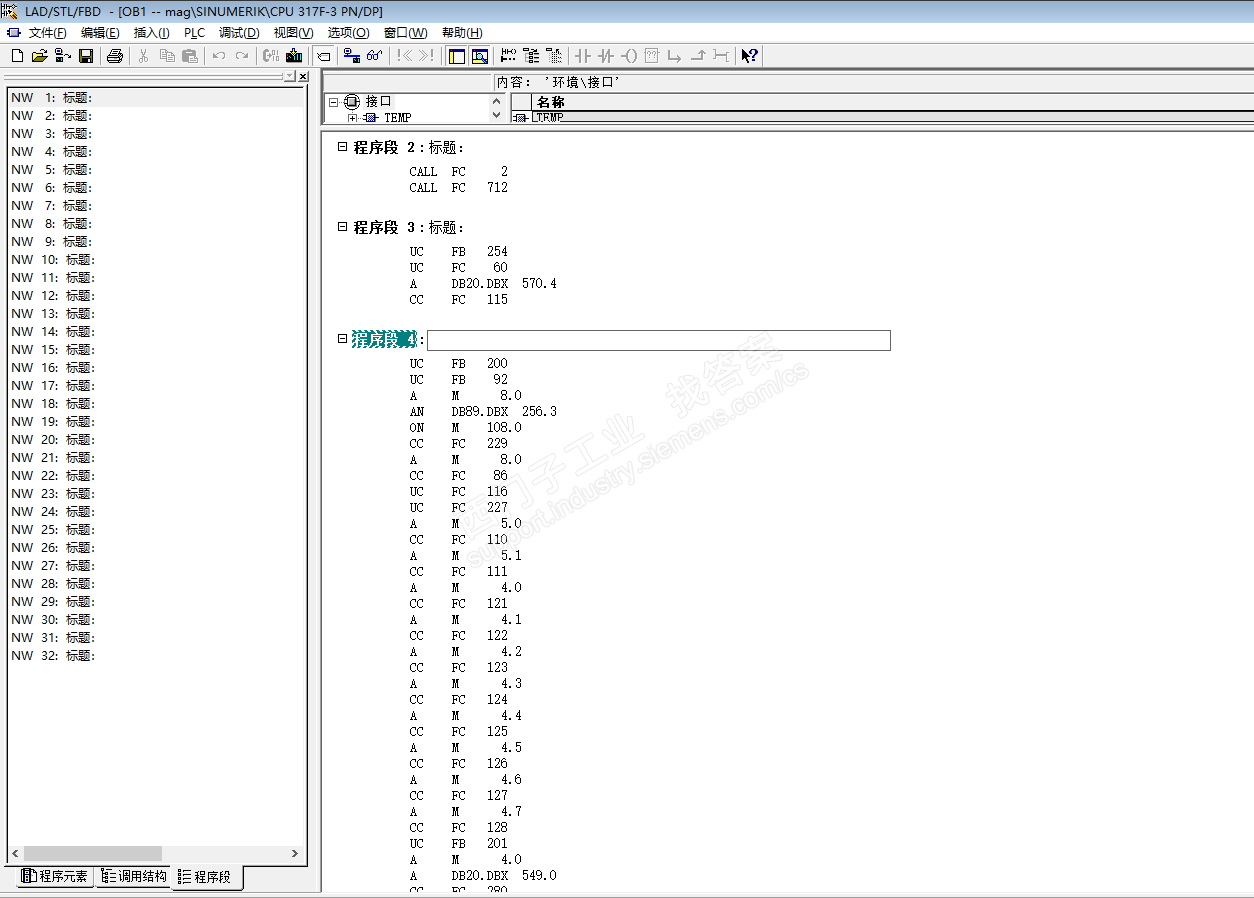1254x898 pixels.
Task: Click the 程序段 4 title input field
Action: (x=658, y=340)
